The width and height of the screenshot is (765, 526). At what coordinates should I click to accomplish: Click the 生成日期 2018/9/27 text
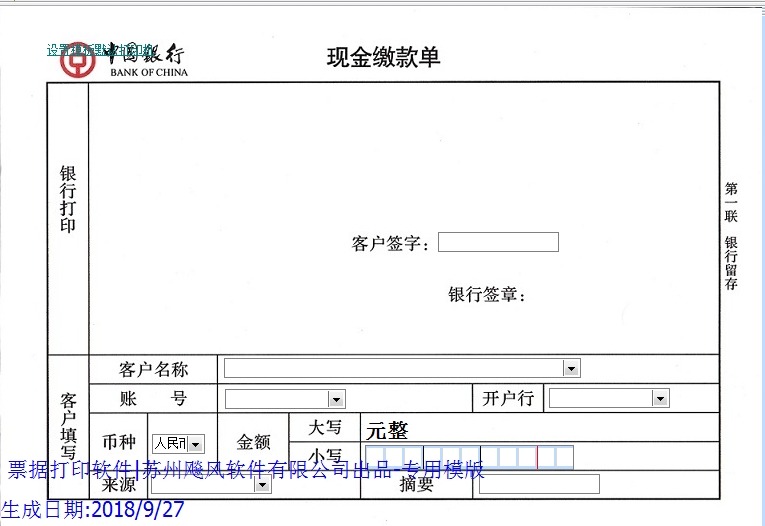pos(93,509)
